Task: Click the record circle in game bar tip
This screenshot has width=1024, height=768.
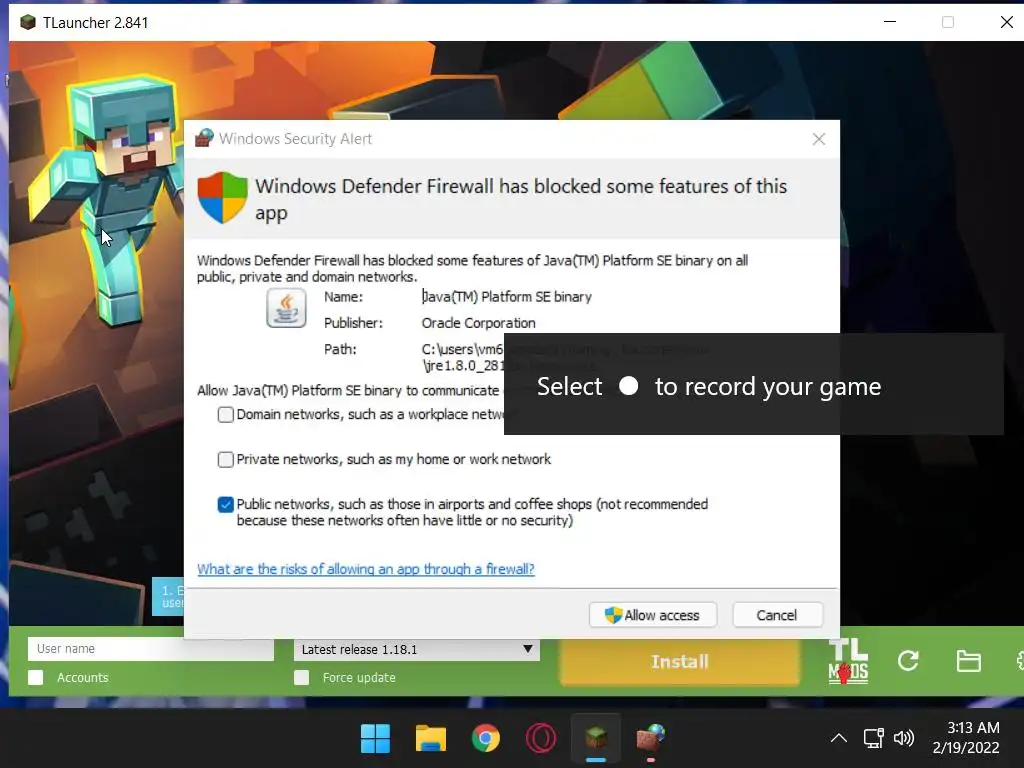Action: (x=628, y=386)
